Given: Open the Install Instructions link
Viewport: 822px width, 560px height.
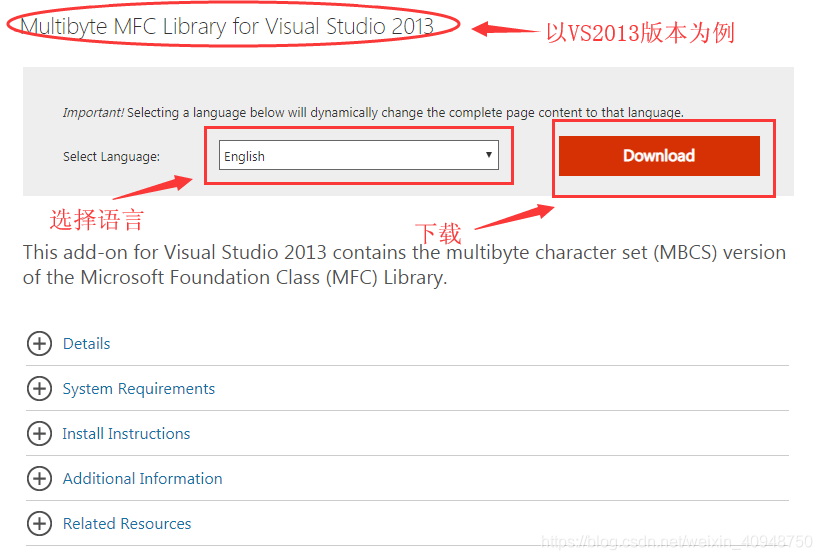Looking at the screenshot, I should 126,434.
